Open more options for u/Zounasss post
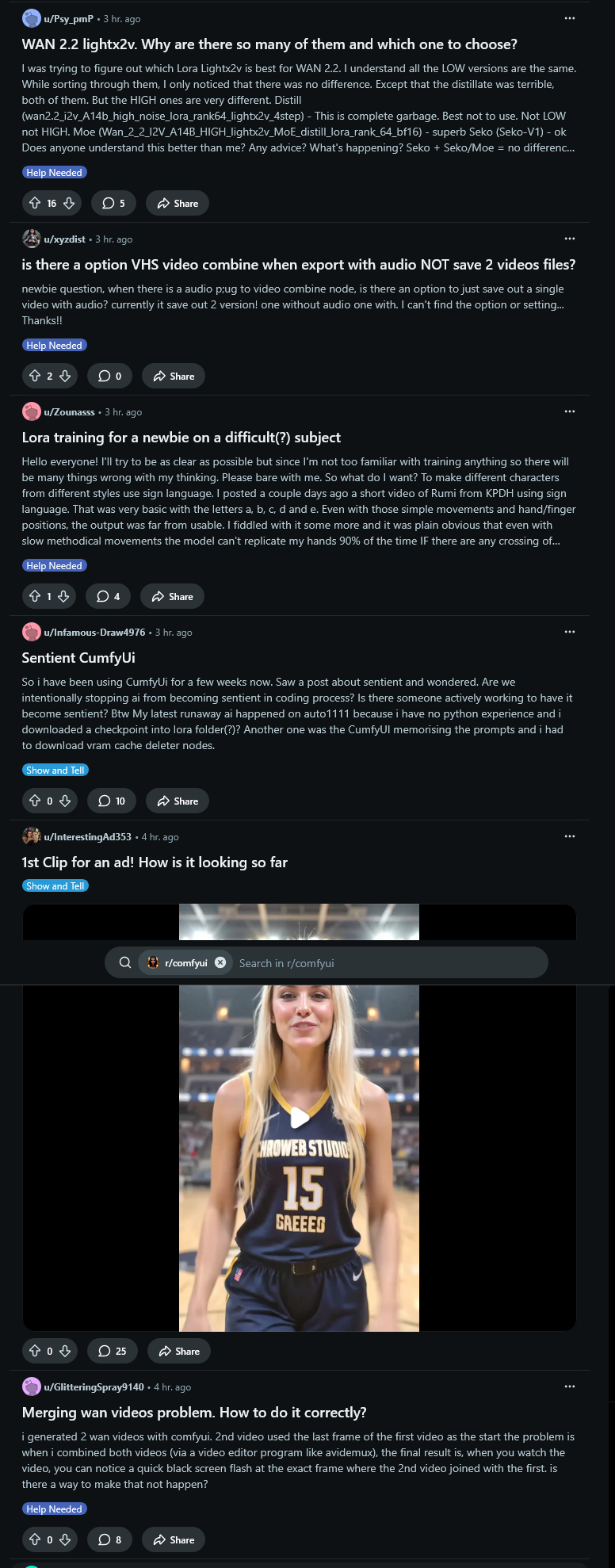 click(x=570, y=411)
